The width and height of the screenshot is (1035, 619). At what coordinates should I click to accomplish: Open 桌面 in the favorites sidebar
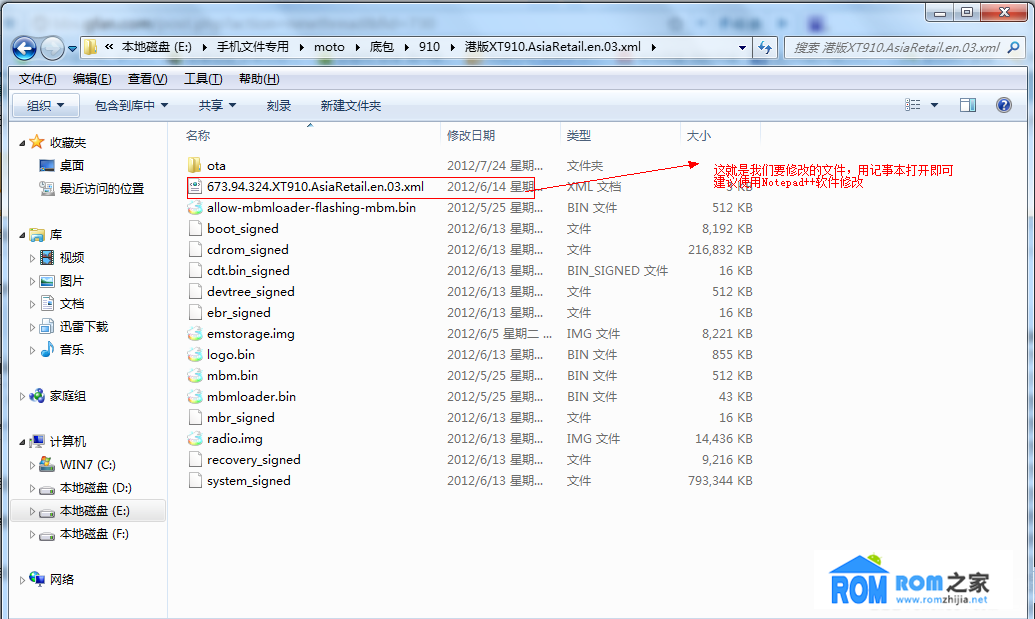[x=71, y=165]
